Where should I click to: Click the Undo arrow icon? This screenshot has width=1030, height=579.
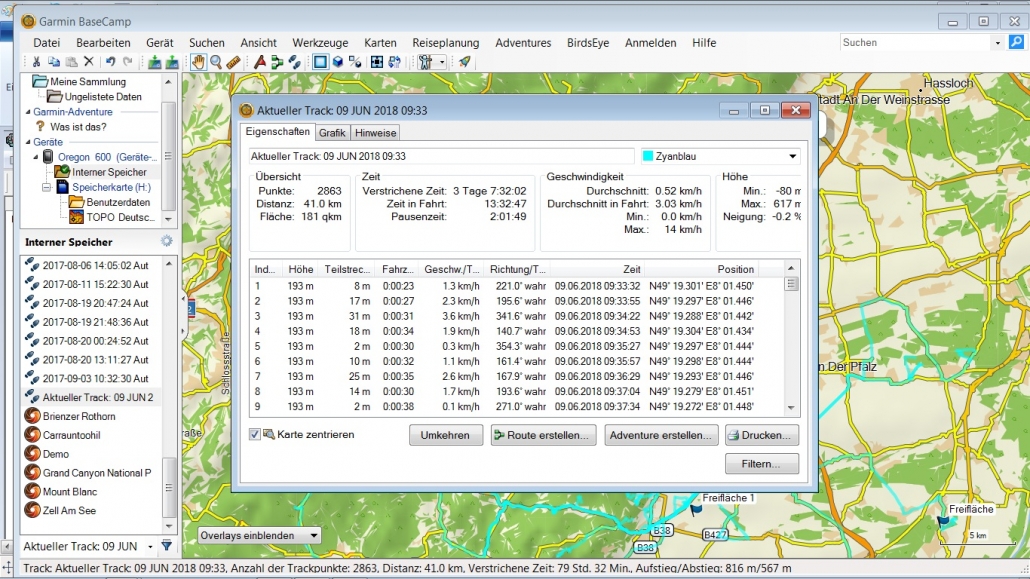[110, 62]
